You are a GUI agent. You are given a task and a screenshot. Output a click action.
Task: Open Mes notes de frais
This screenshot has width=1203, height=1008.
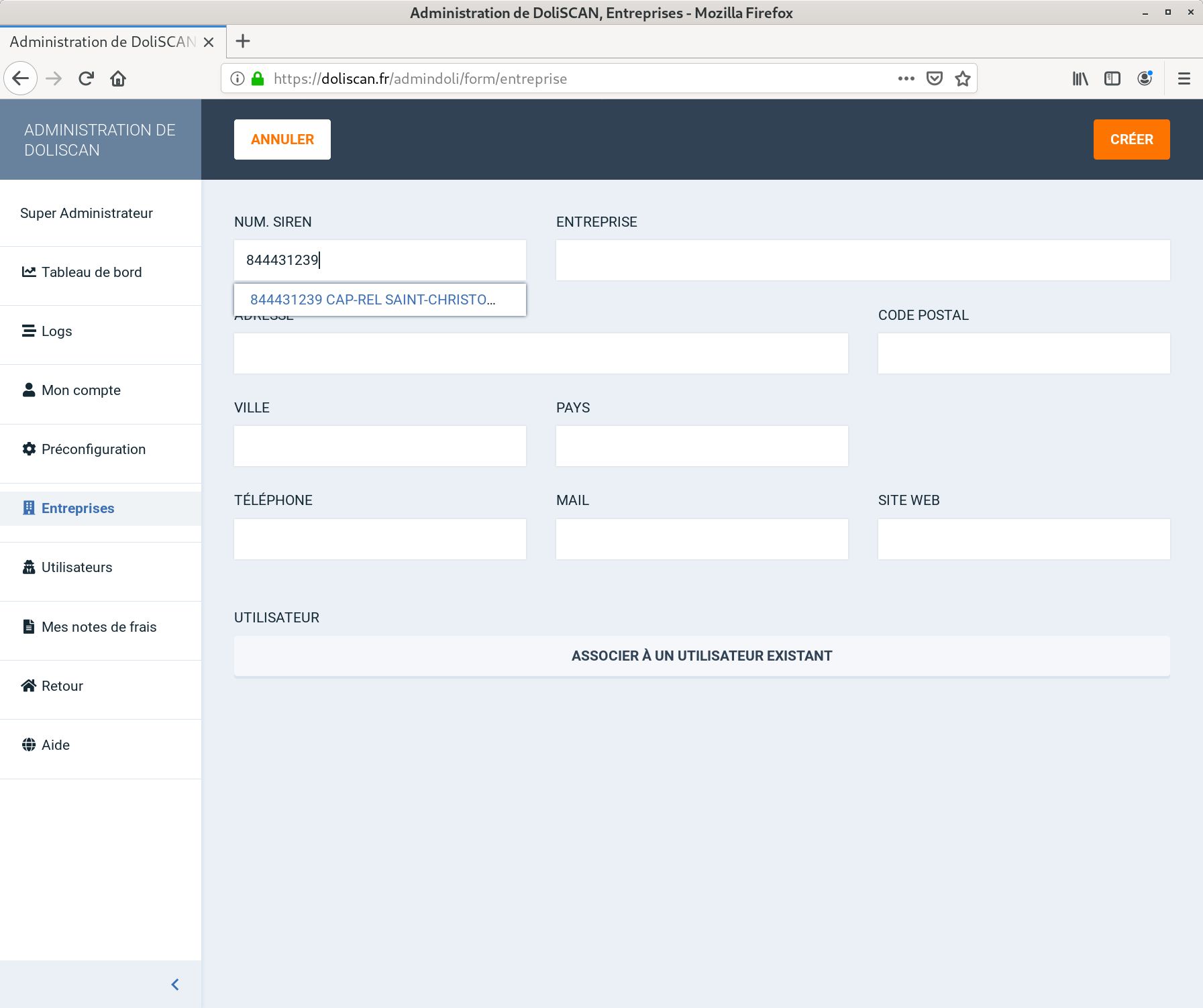click(x=99, y=627)
